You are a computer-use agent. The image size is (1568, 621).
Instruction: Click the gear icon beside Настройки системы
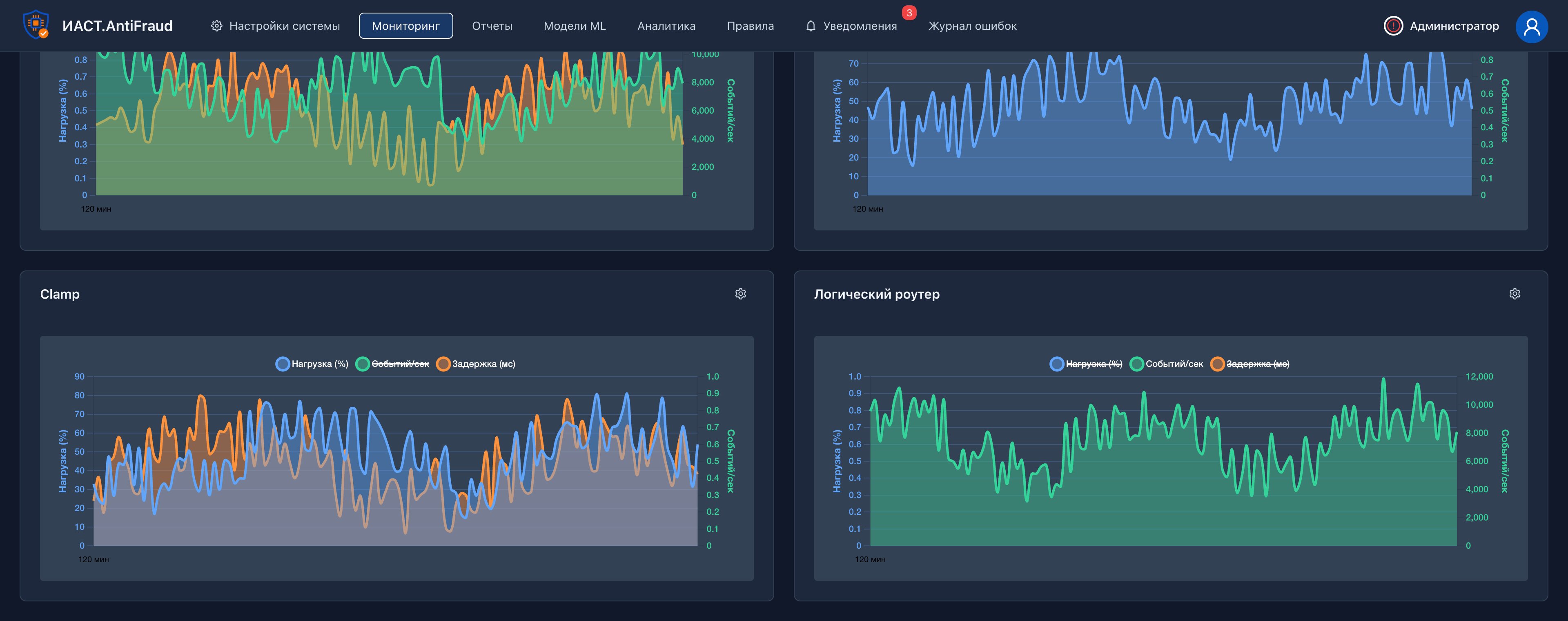click(x=216, y=26)
